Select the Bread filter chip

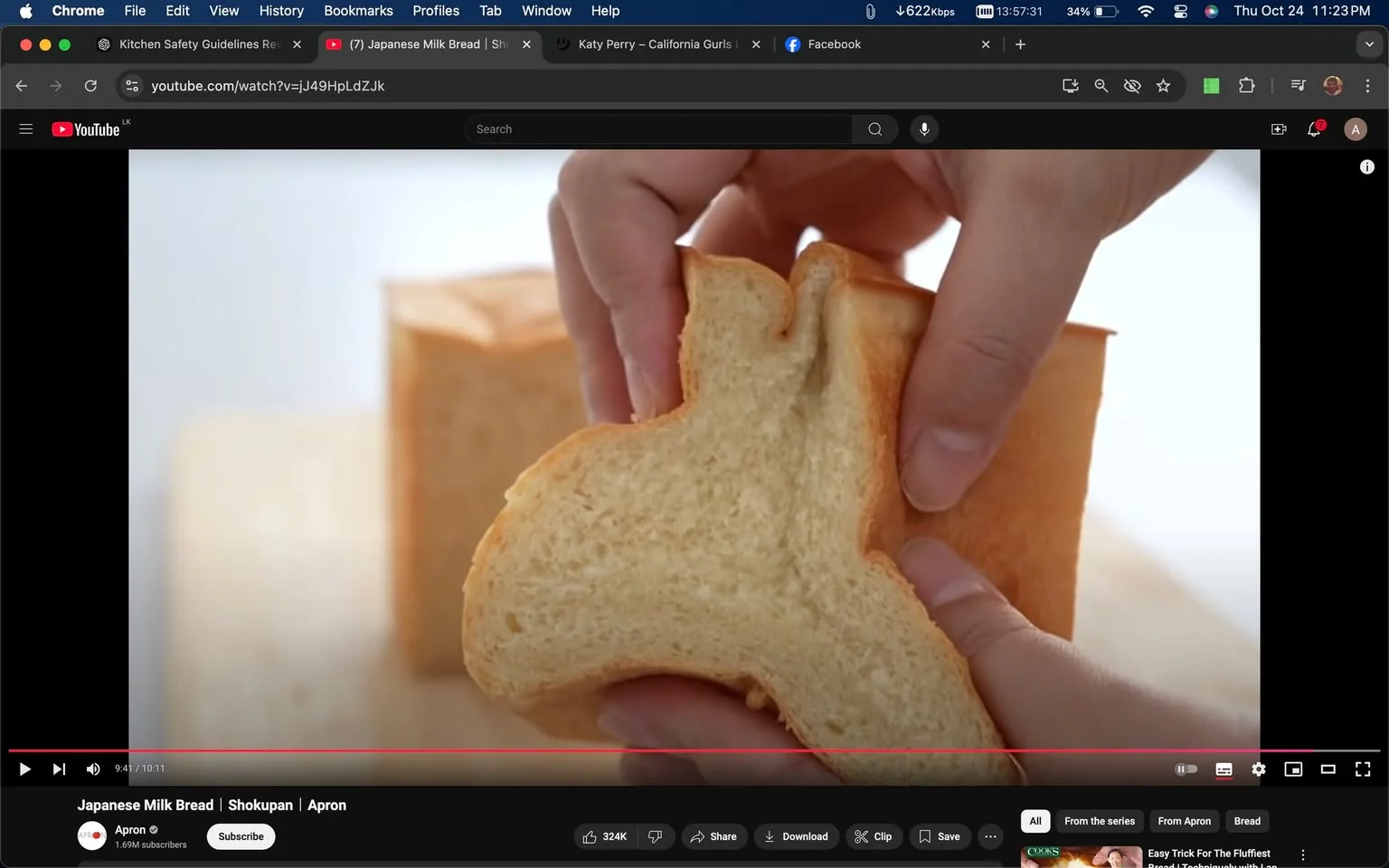(x=1247, y=821)
